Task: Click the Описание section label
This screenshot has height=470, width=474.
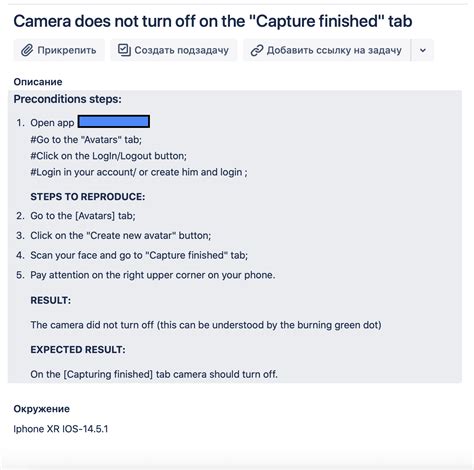Action: coord(38,82)
